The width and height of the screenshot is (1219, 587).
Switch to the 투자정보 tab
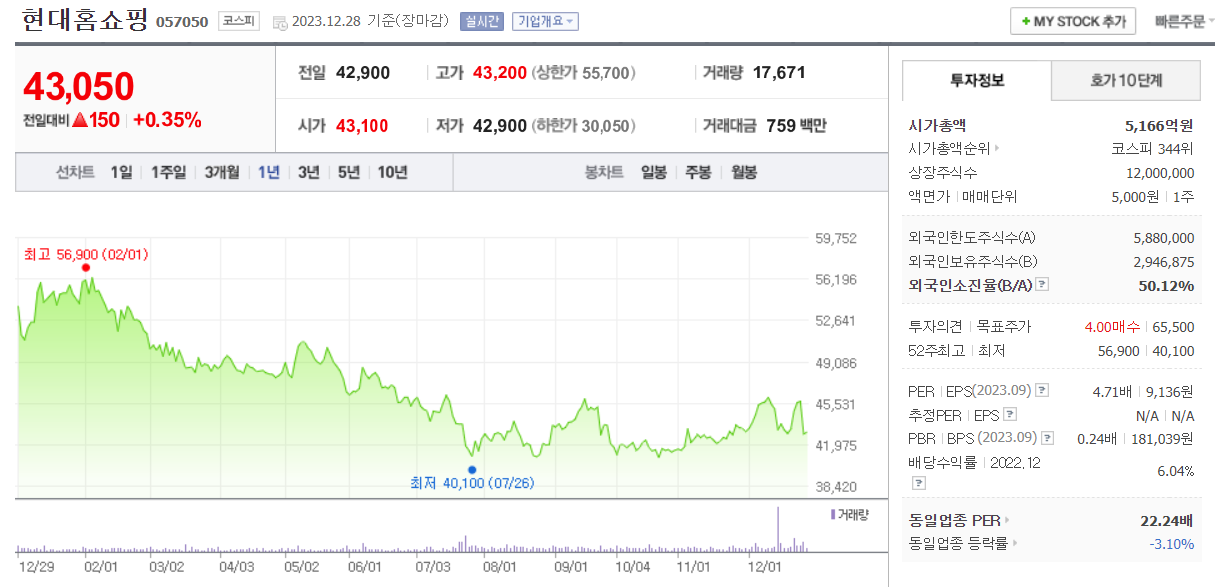pos(977,81)
